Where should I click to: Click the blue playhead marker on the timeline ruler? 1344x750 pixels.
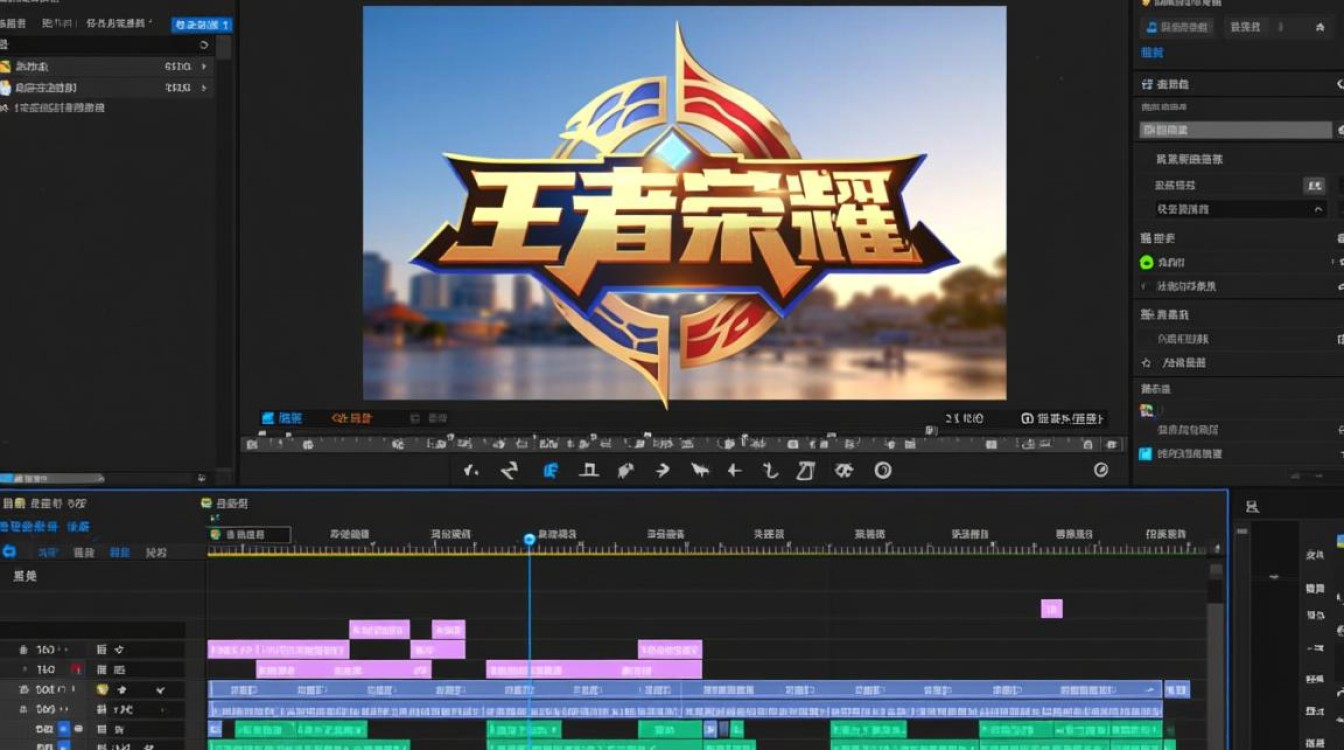tap(529, 539)
